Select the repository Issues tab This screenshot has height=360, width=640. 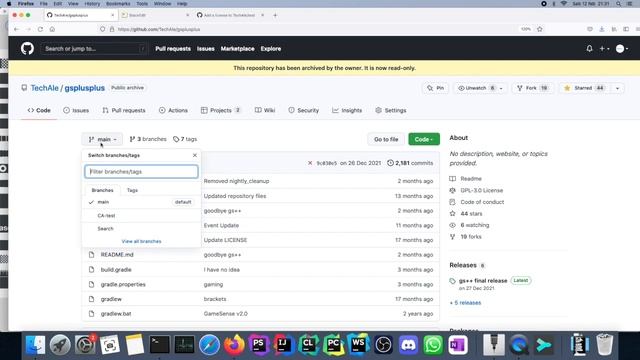(x=76, y=110)
